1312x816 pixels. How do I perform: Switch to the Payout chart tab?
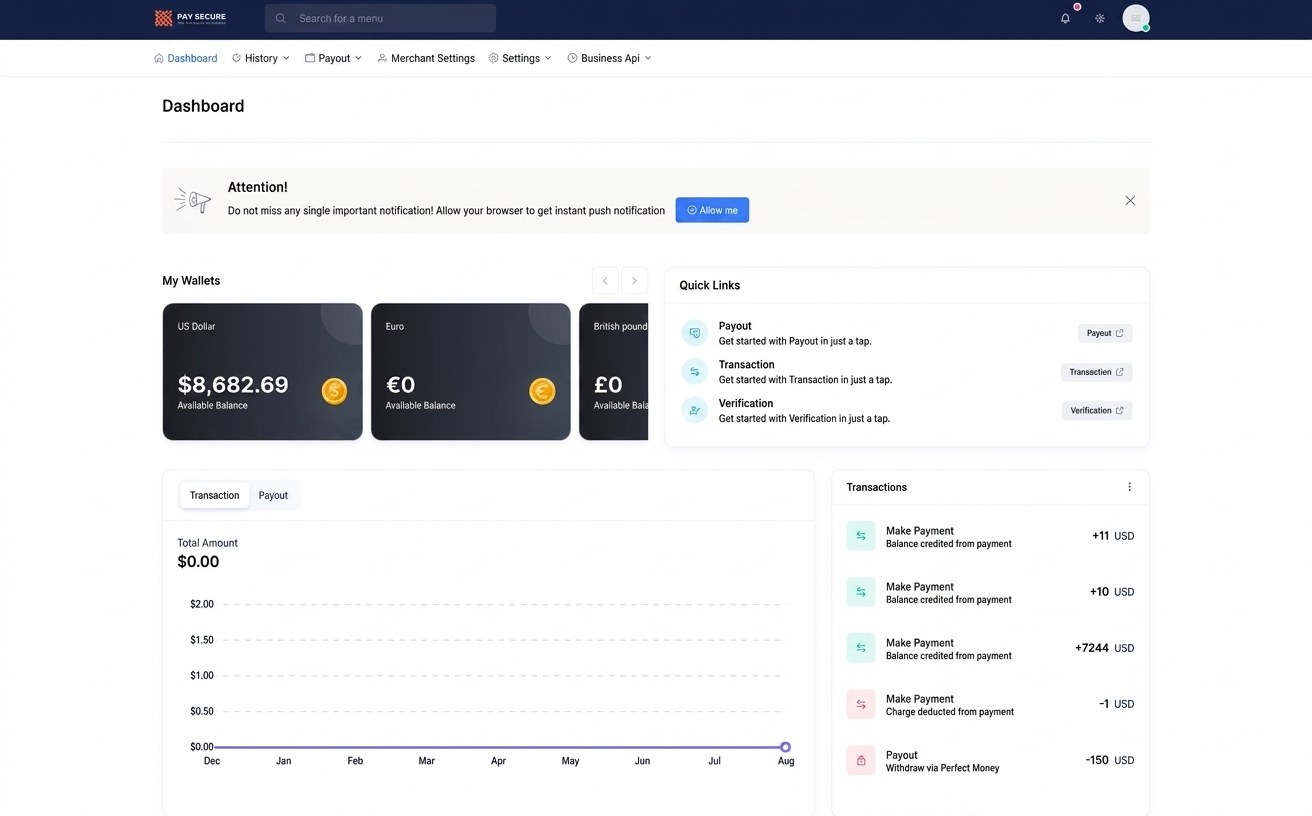pyautogui.click(x=273, y=495)
